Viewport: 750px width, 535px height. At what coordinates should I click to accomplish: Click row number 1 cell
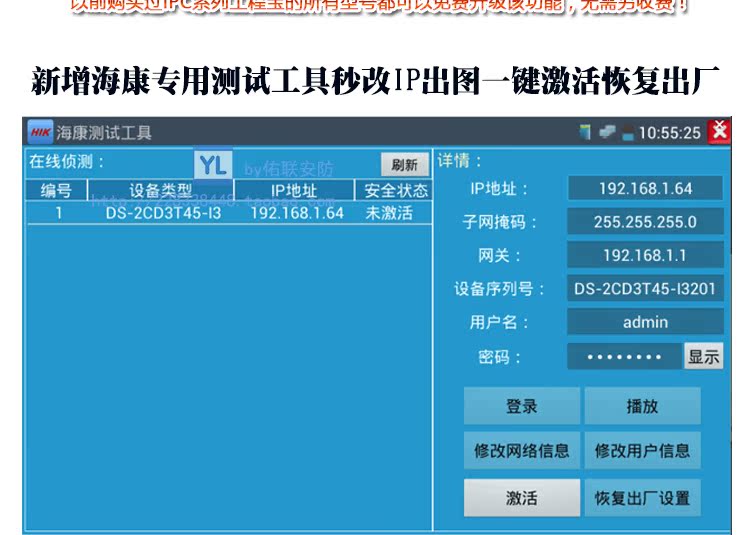click(x=58, y=213)
